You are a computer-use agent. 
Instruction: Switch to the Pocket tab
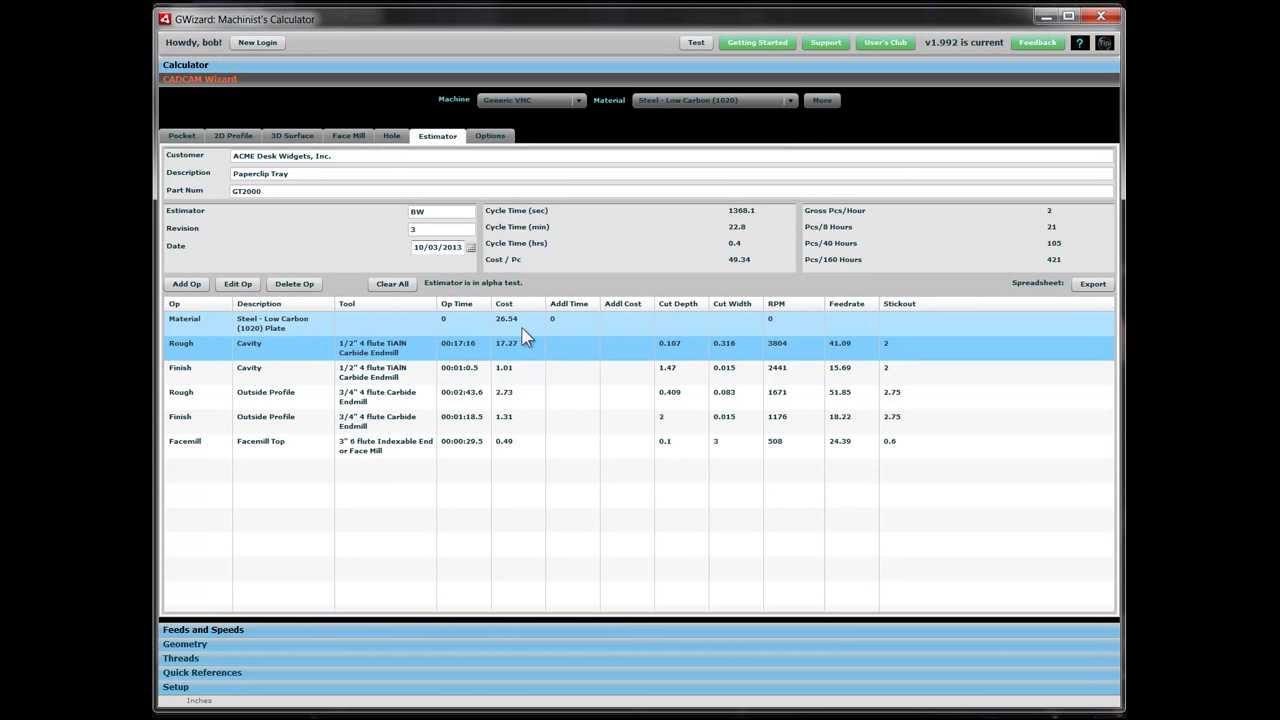click(182, 136)
